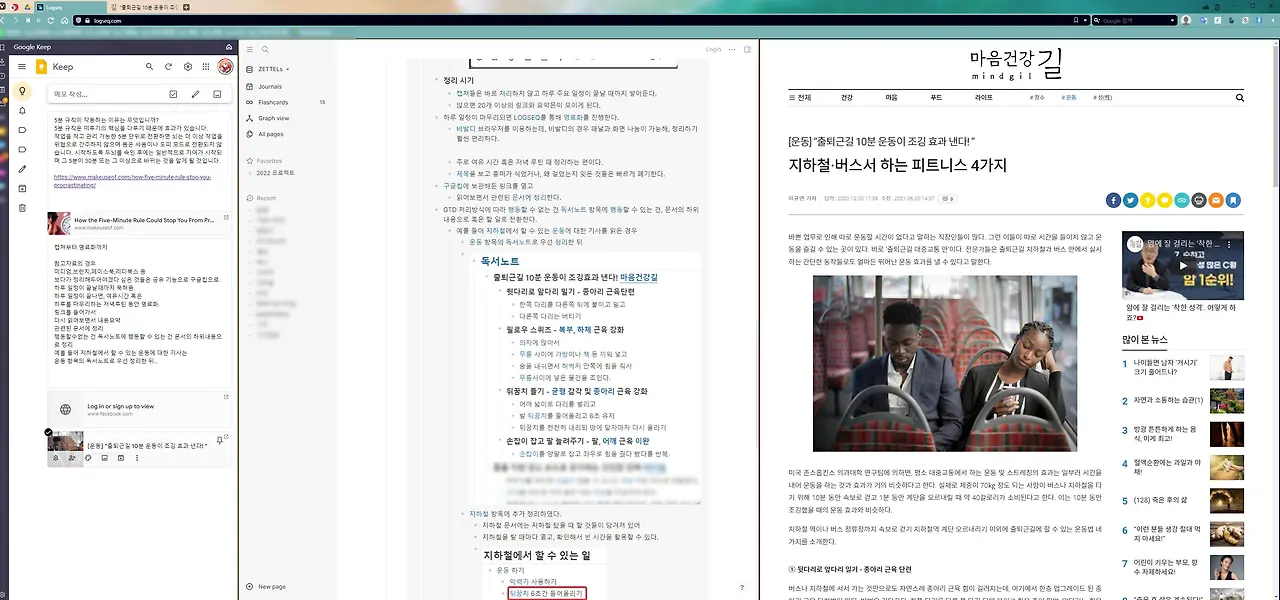Search notes in Google Keep
This screenshot has height=600, width=1280.
150,67
